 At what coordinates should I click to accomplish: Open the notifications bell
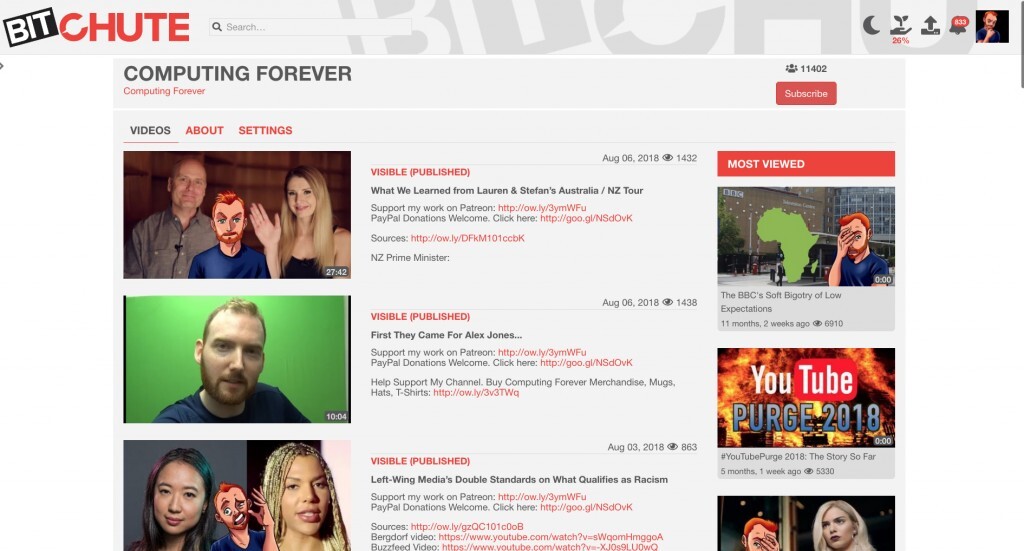[958, 26]
